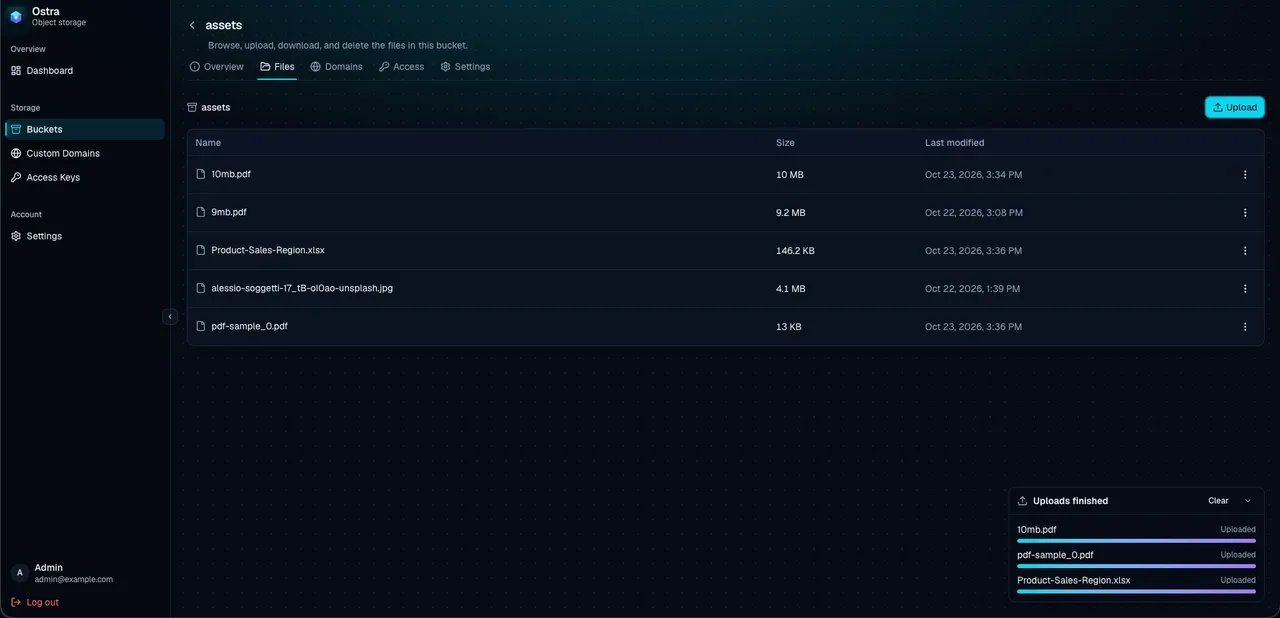The width and height of the screenshot is (1280, 618).
Task: Click the back arrow beside assets title
Action: coord(192,25)
